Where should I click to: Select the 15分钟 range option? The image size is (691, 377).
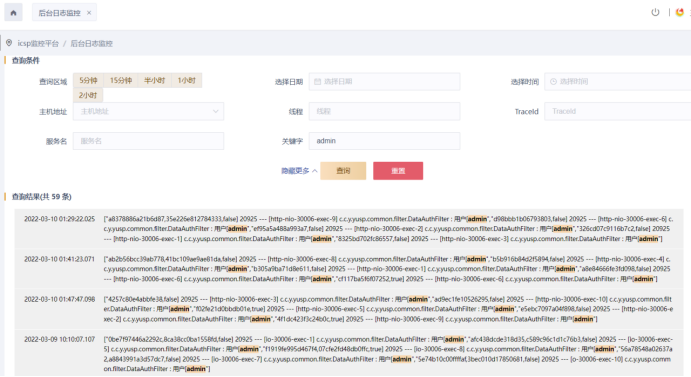coord(121,80)
